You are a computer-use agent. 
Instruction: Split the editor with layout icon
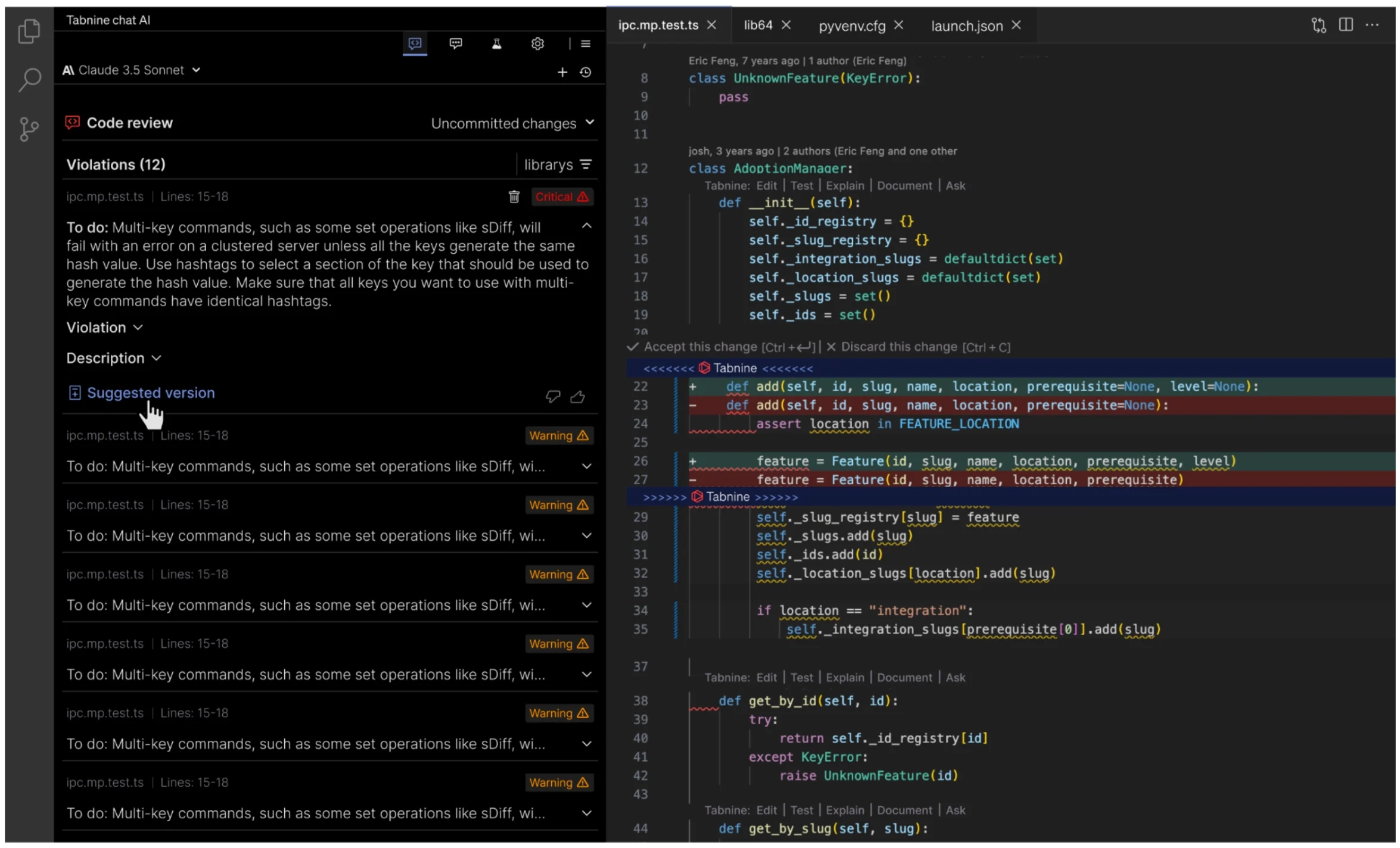pyautogui.click(x=1346, y=25)
